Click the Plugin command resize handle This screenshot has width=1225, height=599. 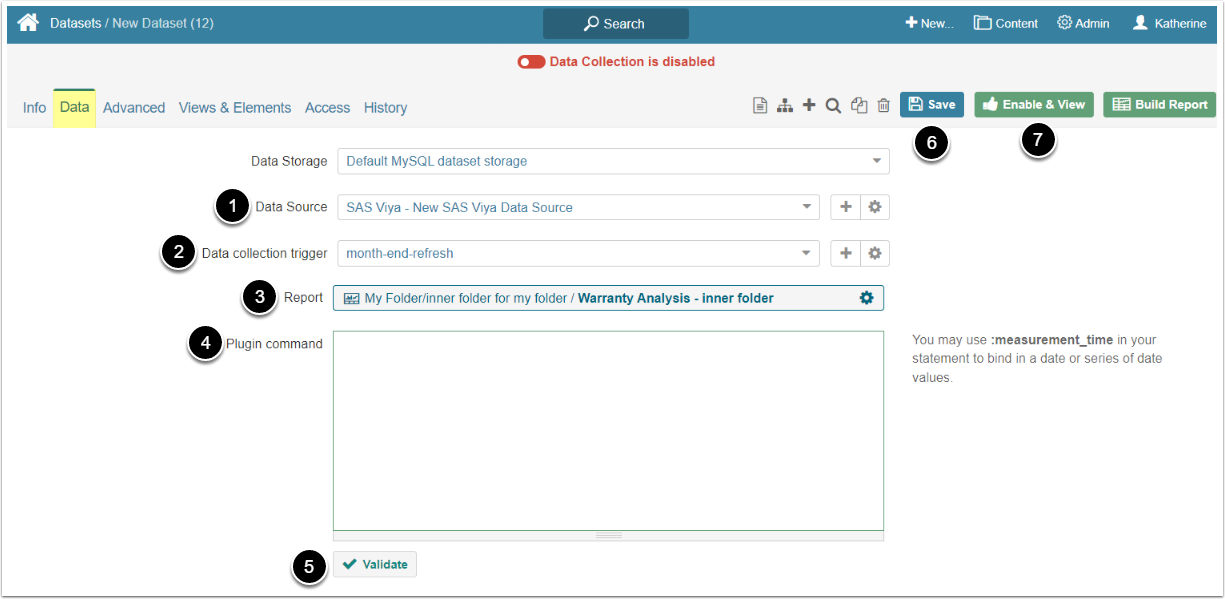608,536
